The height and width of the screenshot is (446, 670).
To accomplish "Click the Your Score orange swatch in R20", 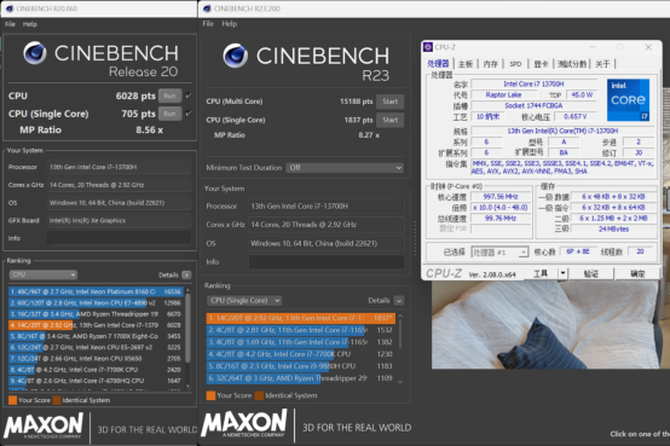I will pyautogui.click(x=13, y=400).
